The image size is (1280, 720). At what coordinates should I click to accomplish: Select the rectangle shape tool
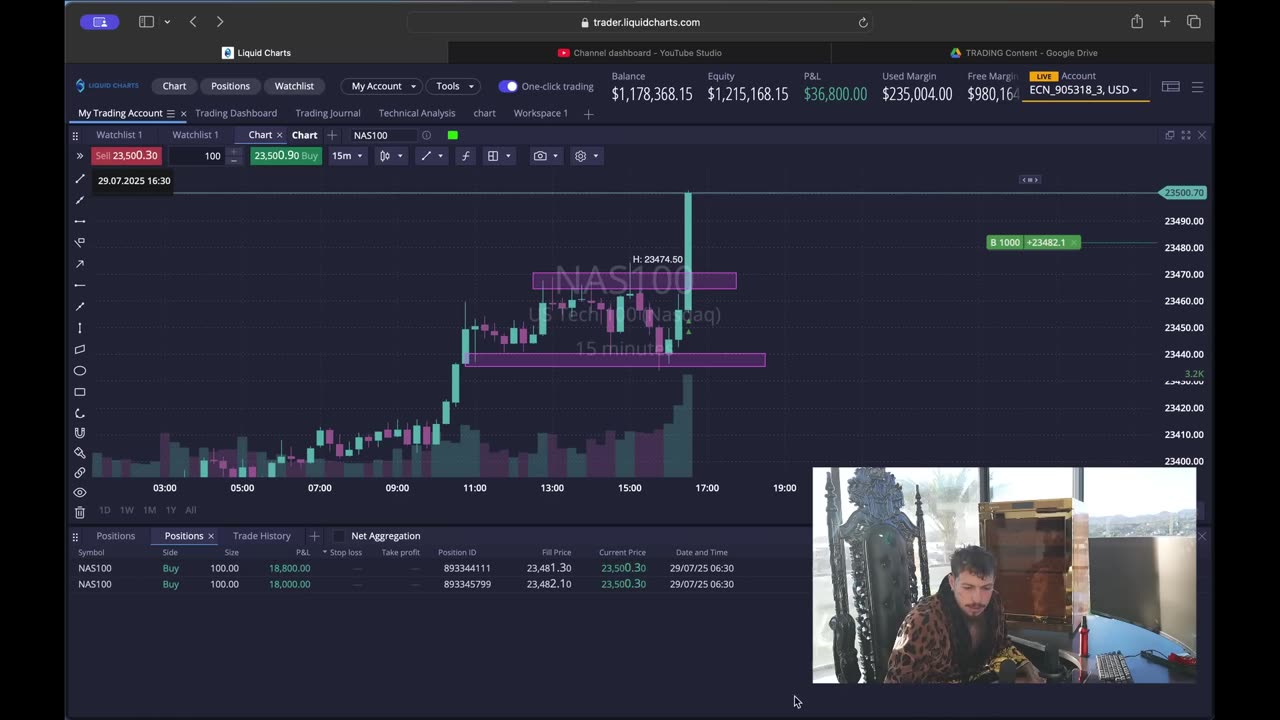(80, 392)
